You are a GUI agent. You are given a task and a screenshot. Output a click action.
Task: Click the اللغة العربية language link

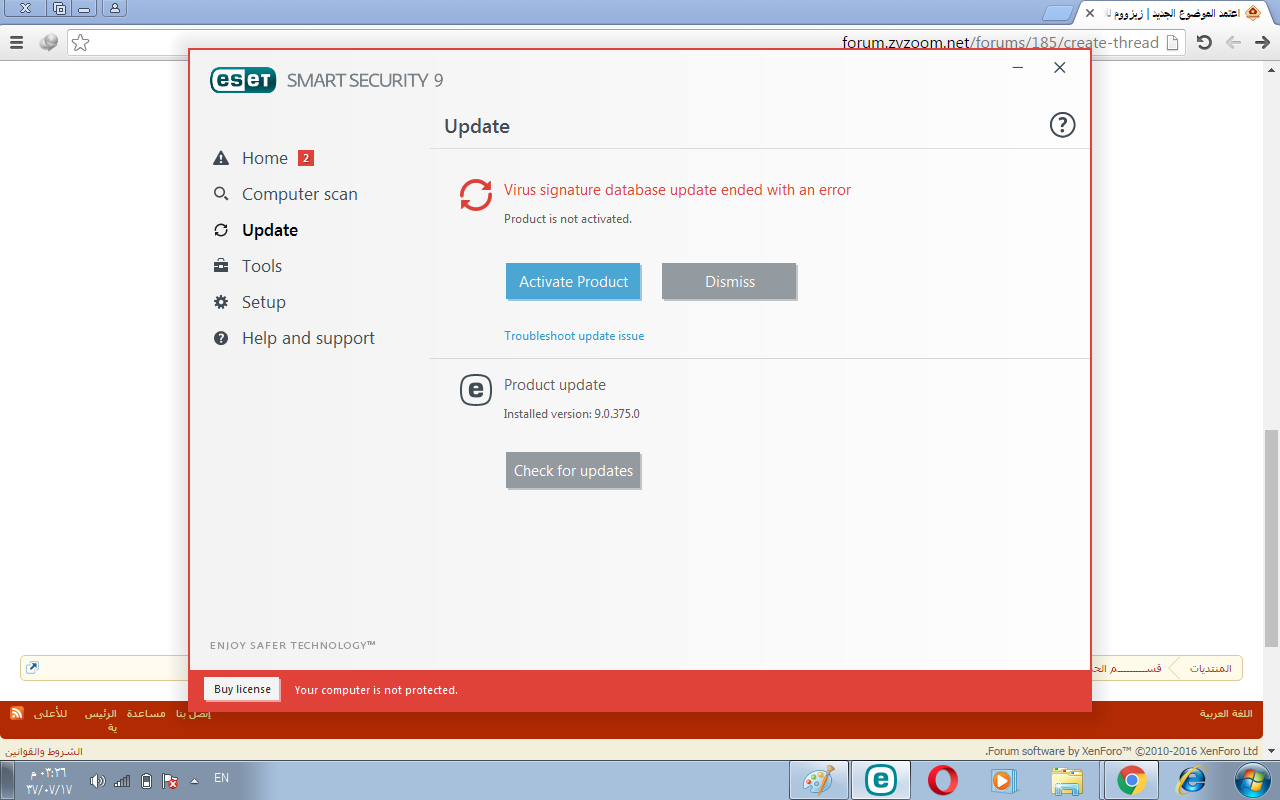point(1226,713)
